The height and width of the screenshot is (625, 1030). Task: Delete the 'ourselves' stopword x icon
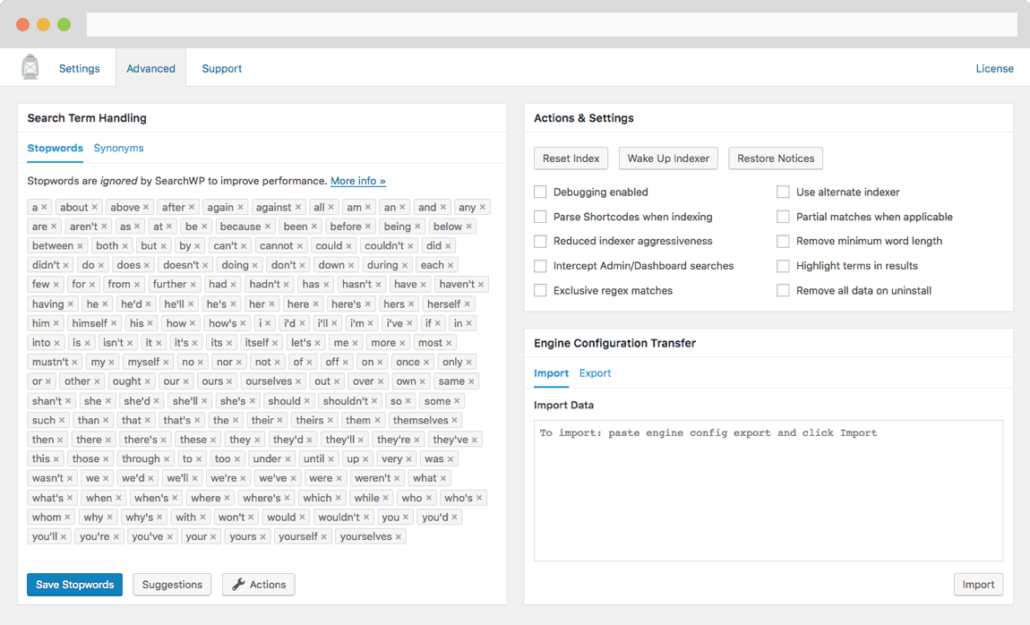[x=298, y=381]
